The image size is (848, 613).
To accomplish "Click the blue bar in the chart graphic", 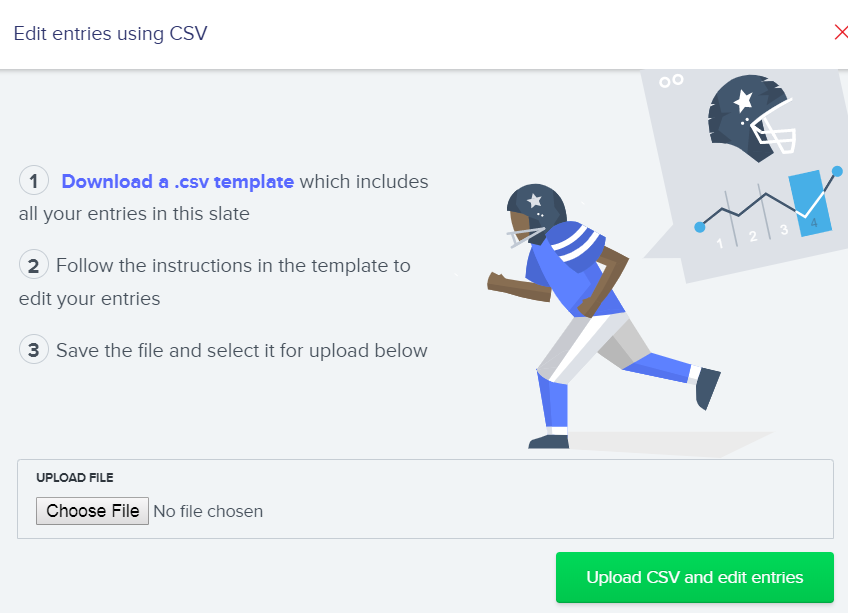I will [810, 203].
